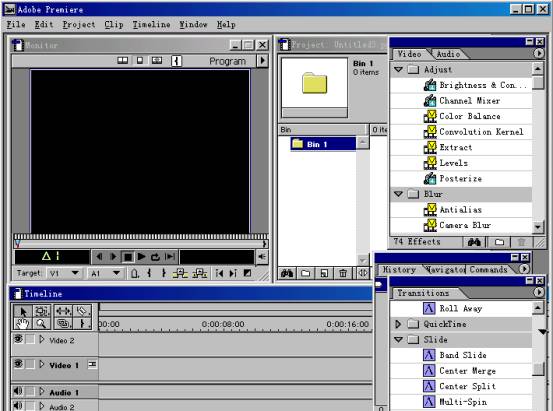The width and height of the screenshot is (553, 411).
Task: Expand the Video 1 track triangle
Action: click(42, 364)
